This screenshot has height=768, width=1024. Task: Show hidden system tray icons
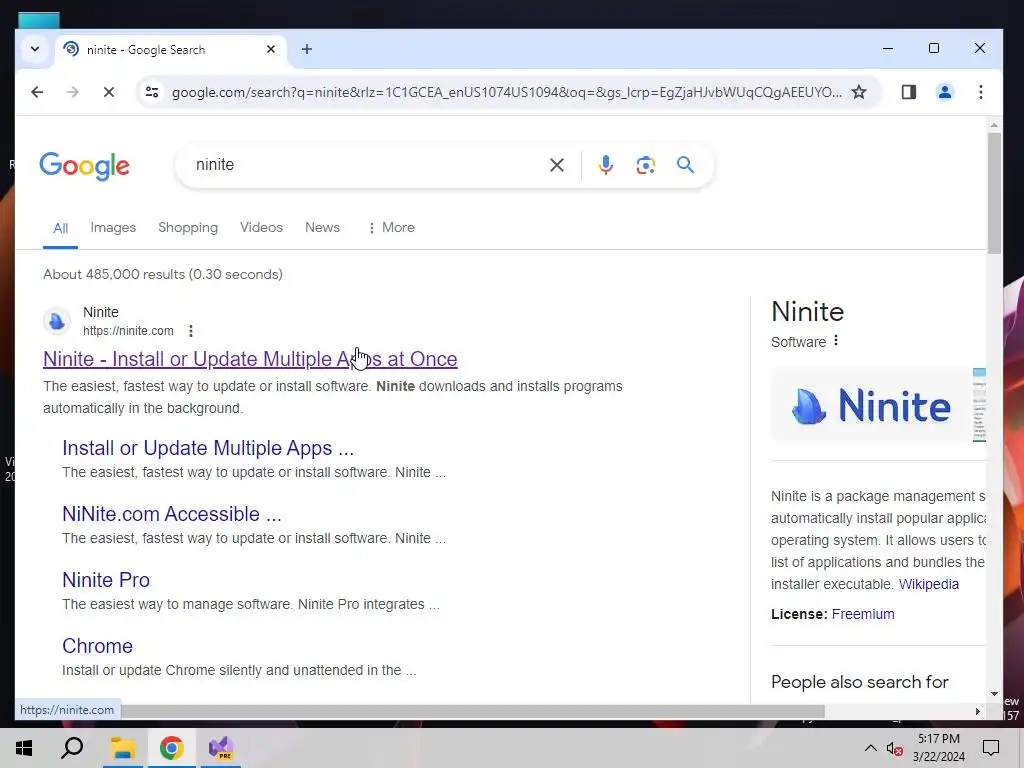[x=871, y=748]
